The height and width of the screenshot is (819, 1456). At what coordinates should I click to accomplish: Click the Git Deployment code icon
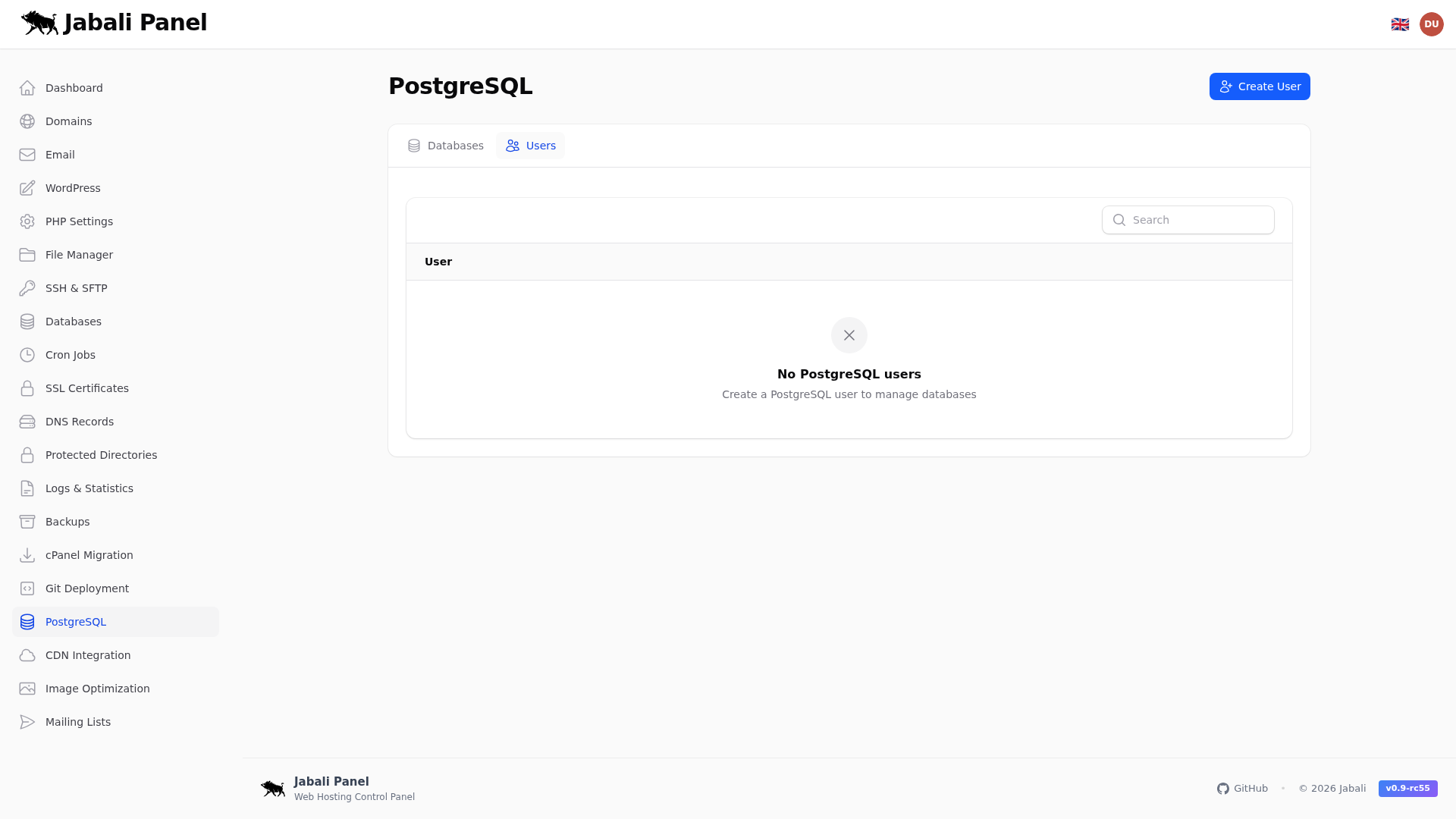[27, 588]
